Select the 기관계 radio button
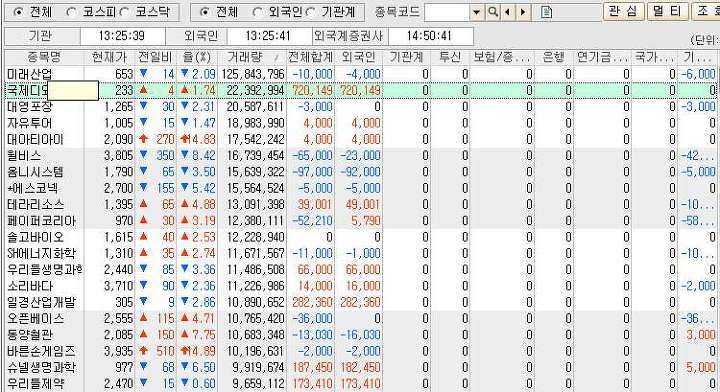 [x=311, y=12]
